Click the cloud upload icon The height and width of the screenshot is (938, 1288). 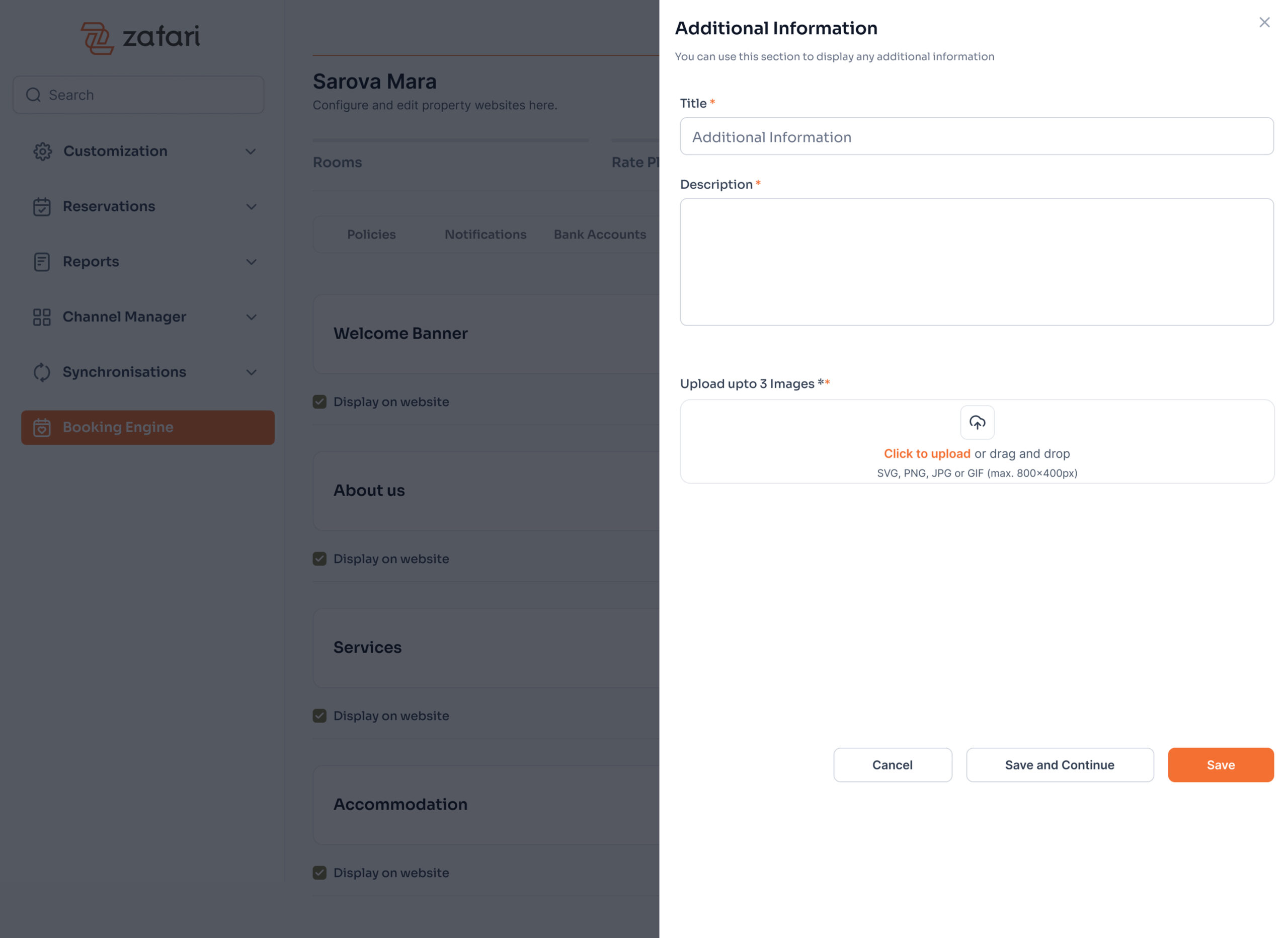tap(977, 422)
